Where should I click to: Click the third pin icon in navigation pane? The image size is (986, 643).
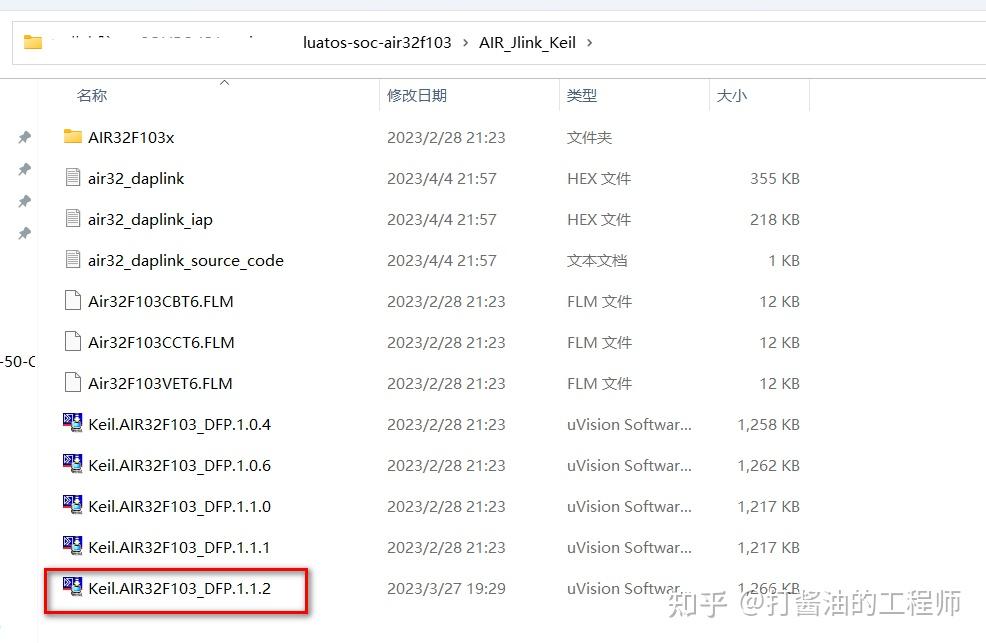25,201
